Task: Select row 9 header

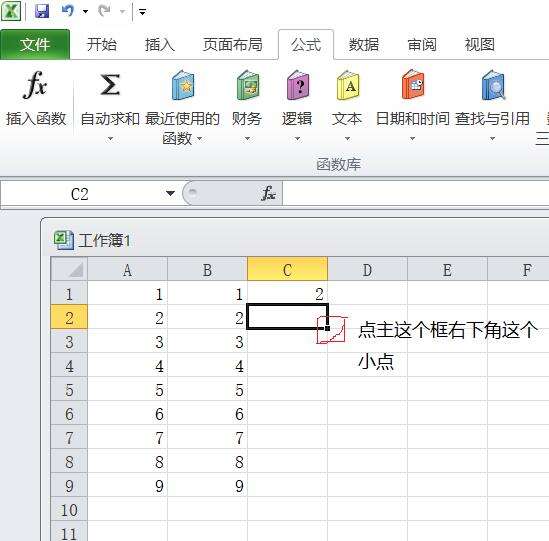Action: 69,486
